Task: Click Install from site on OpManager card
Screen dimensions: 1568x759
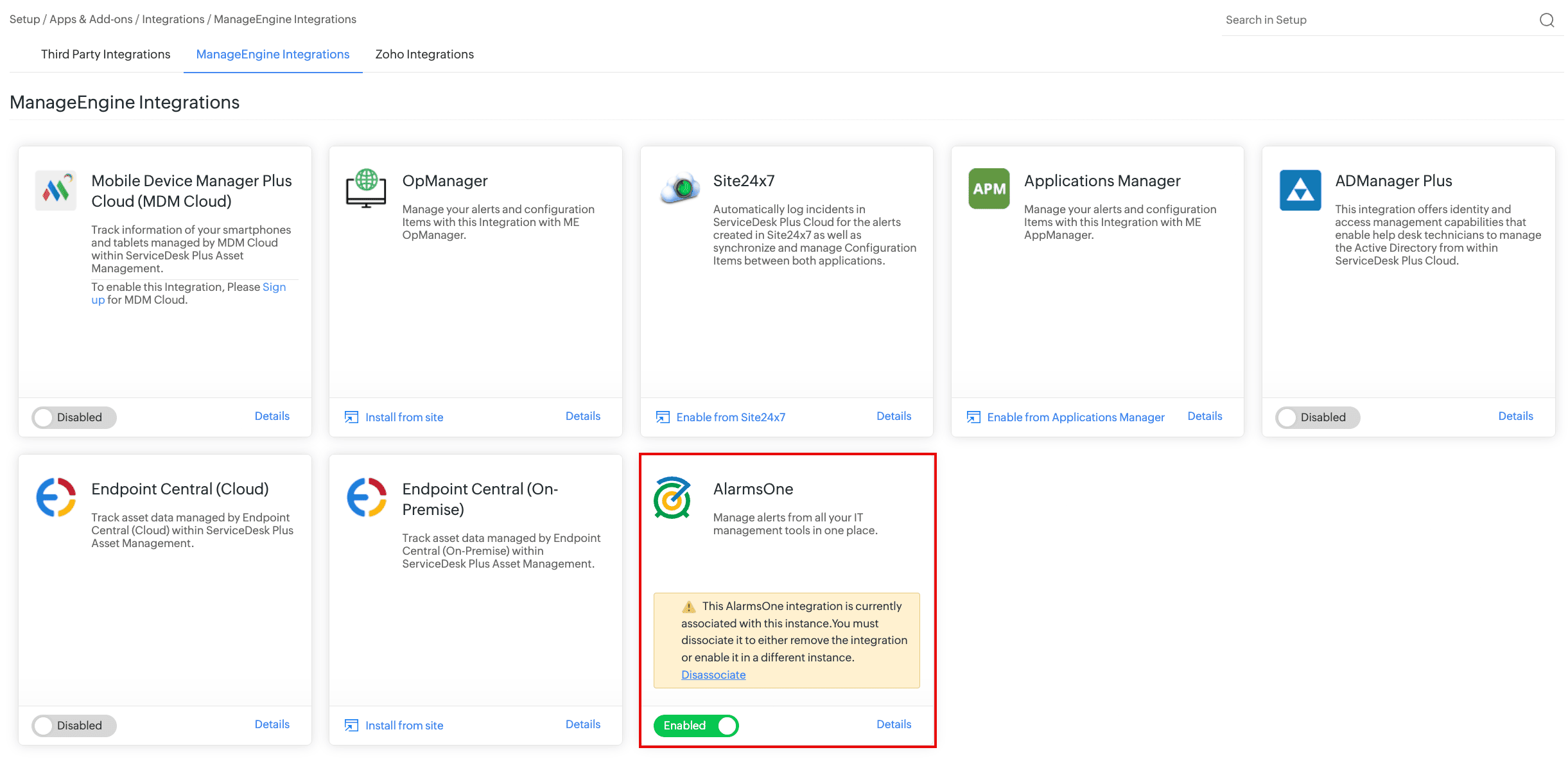Action: click(x=404, y=417)
